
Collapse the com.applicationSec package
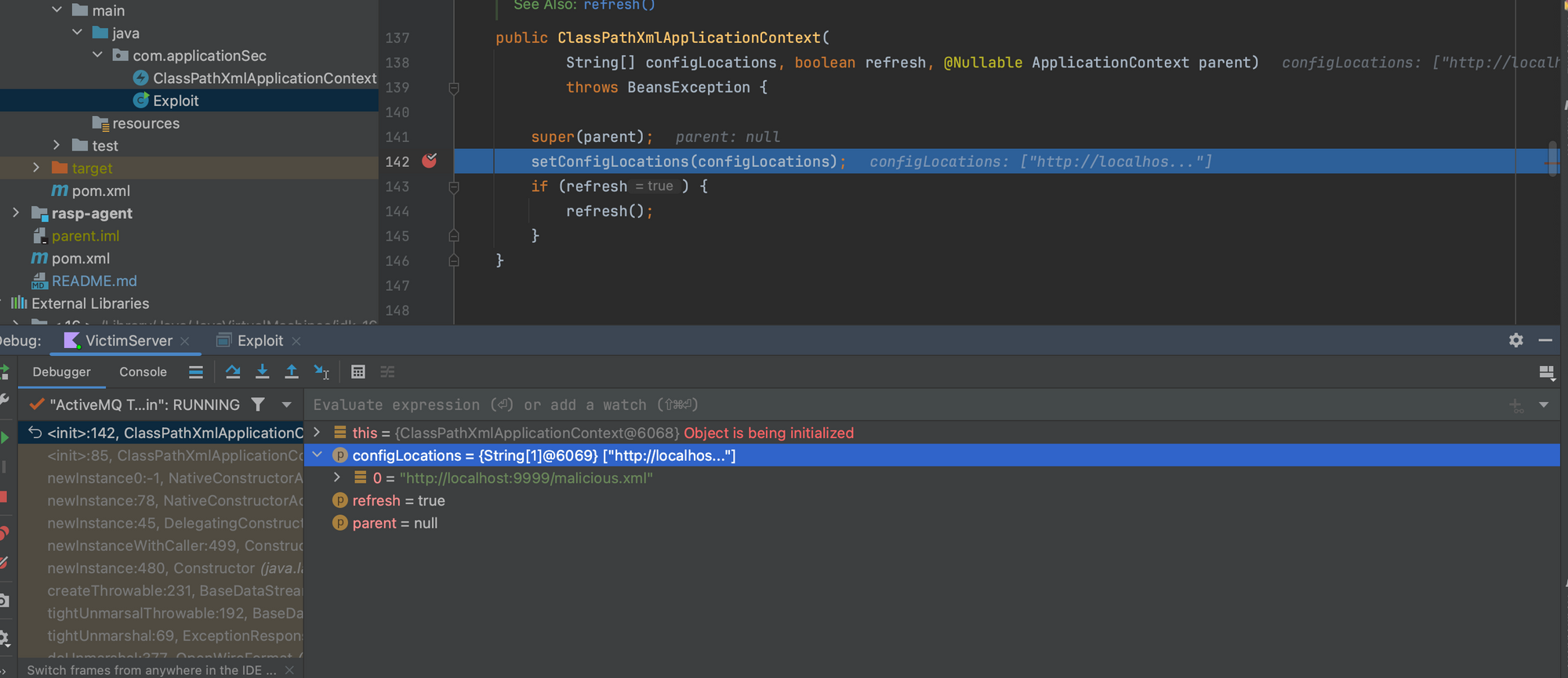pos(97,56)
